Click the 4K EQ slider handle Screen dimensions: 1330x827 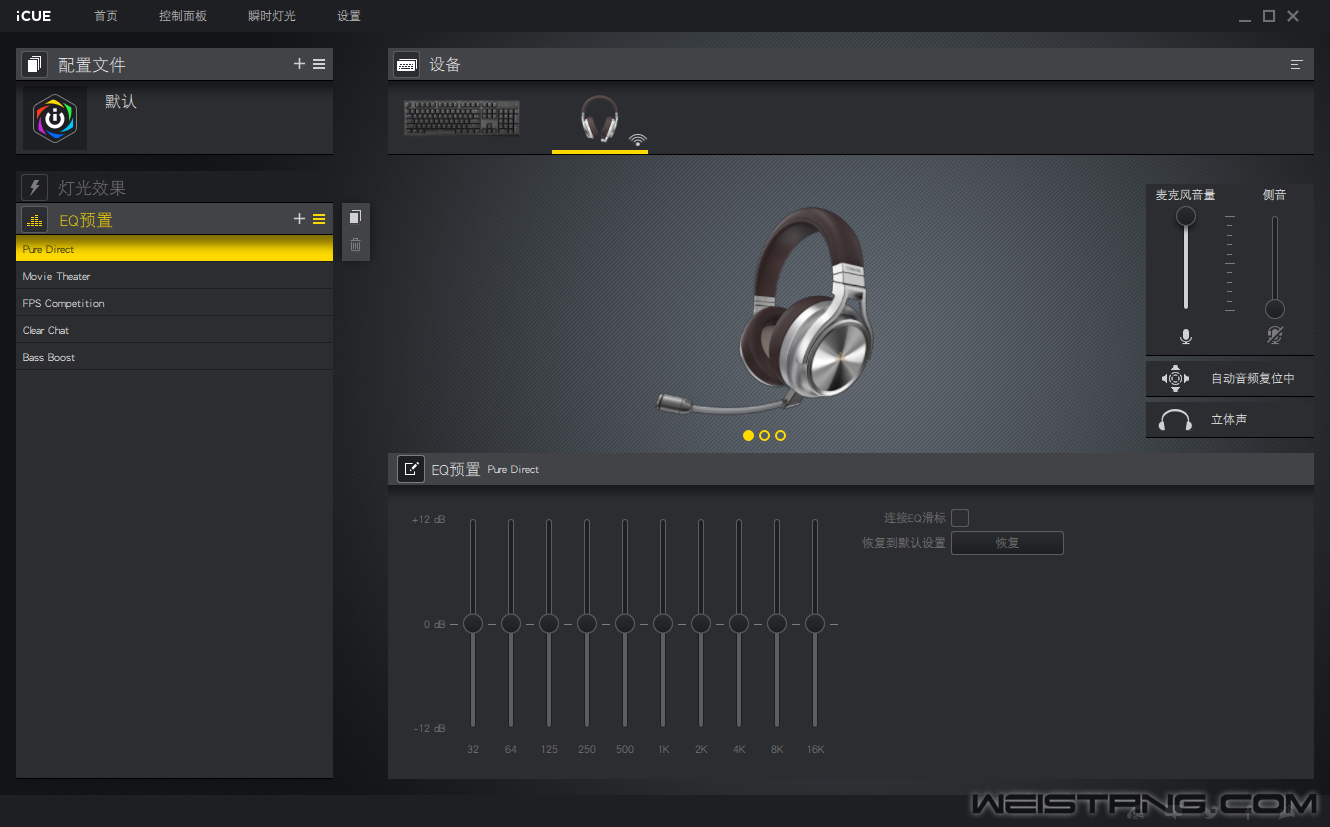coord(739,624)
